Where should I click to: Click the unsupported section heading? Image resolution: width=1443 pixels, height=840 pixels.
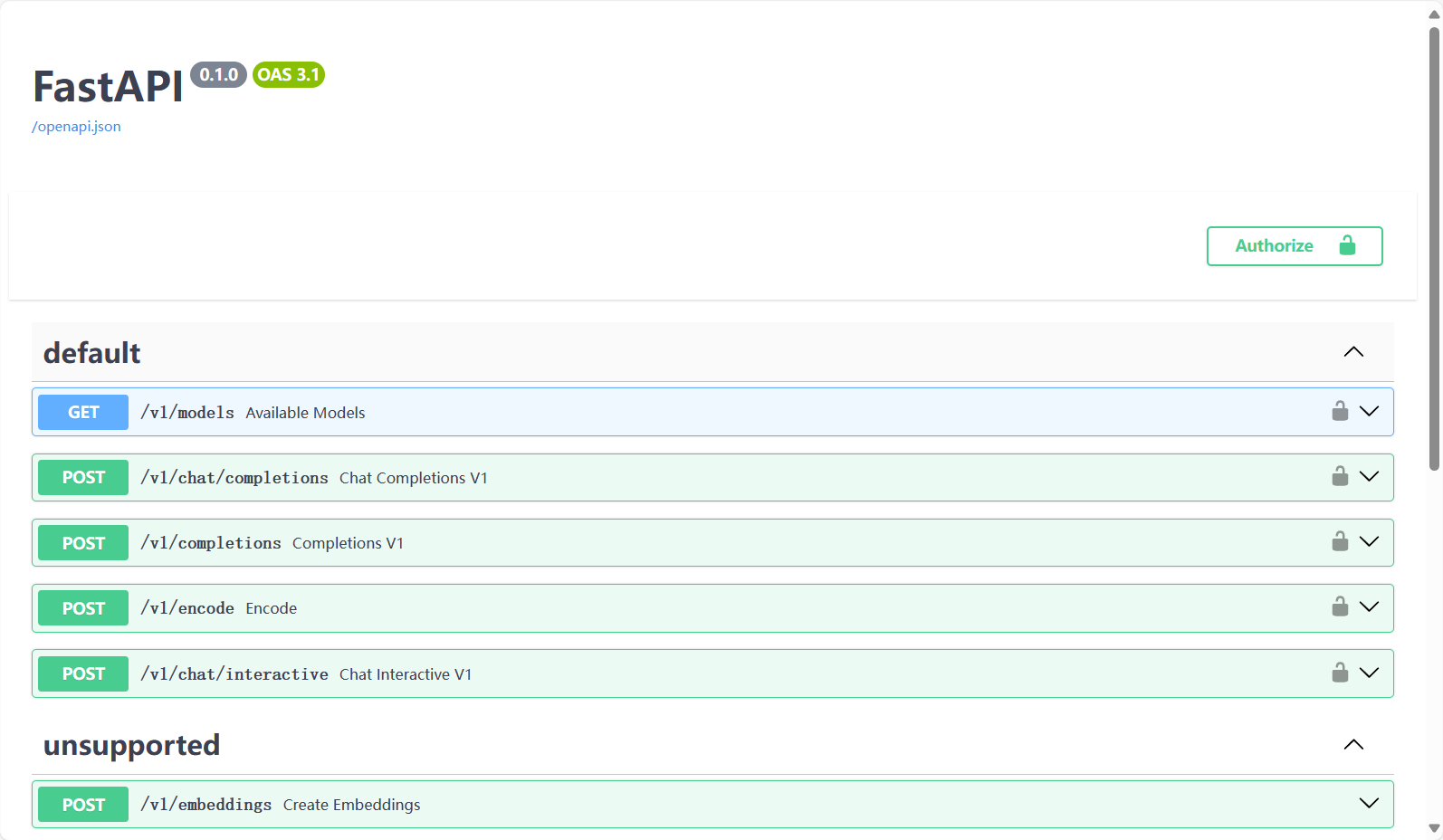point(132,745)
